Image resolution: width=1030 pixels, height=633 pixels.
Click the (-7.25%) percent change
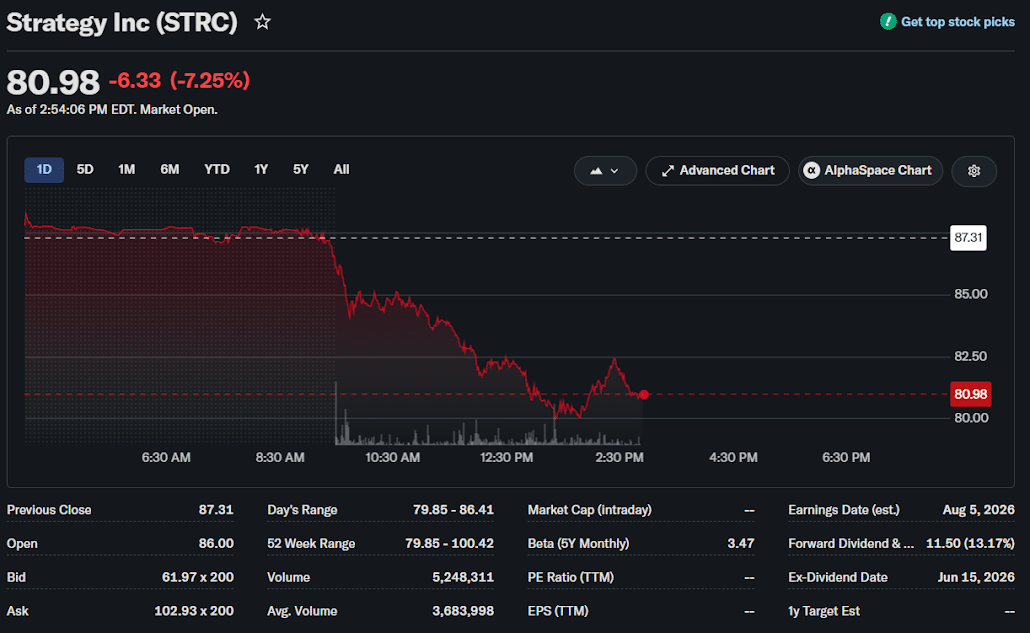(210, 80)
